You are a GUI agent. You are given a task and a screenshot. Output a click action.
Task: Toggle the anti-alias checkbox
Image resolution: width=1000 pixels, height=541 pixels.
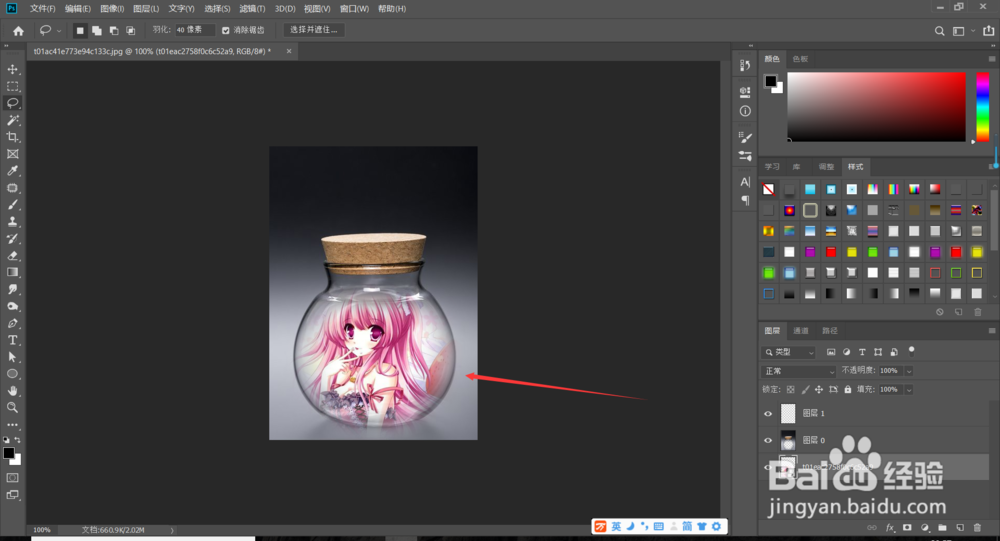225,30
